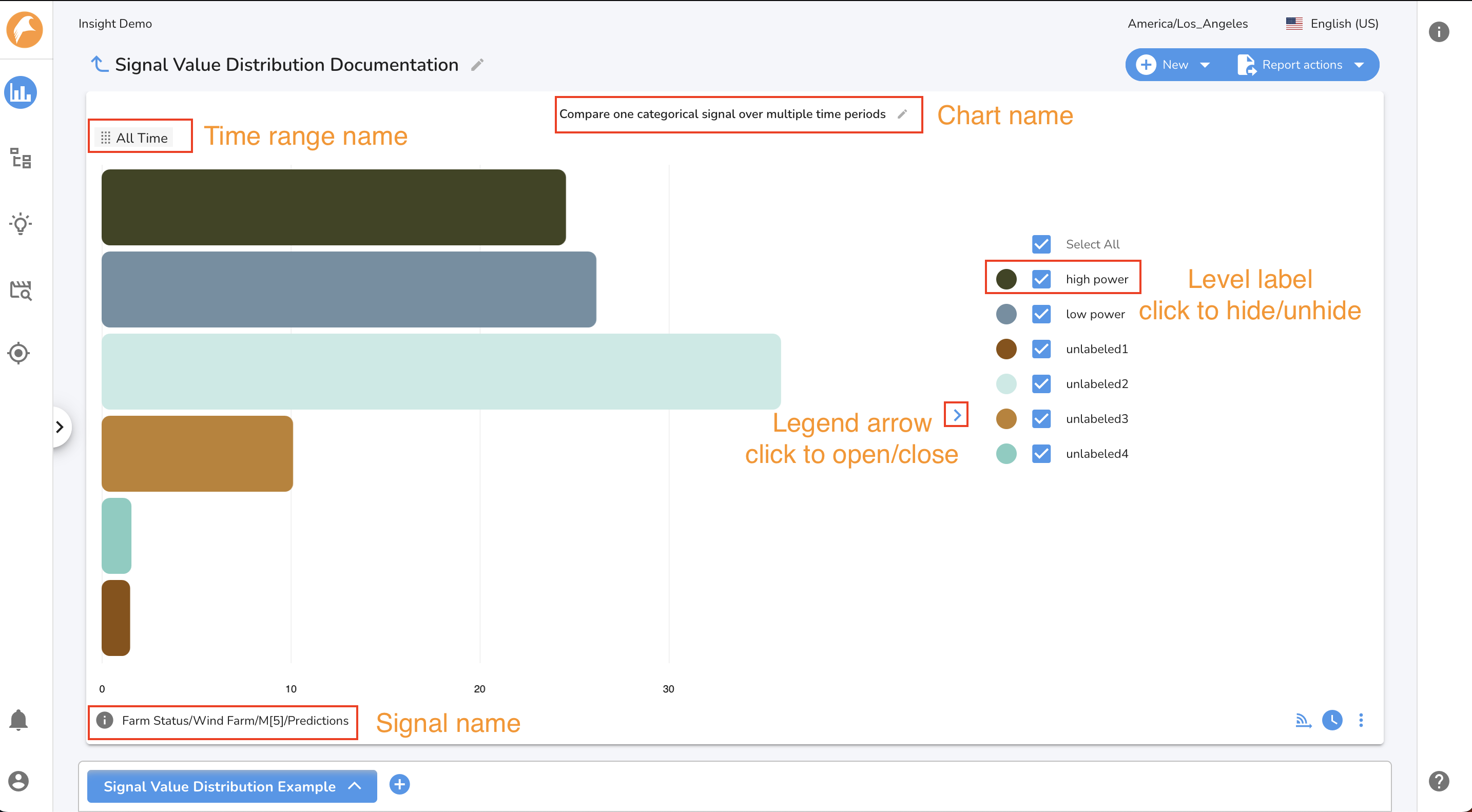The height and width of the screenshot is (812, 1472).
Task: Open the Report actions dropdown
Action: click(1301, 65)
